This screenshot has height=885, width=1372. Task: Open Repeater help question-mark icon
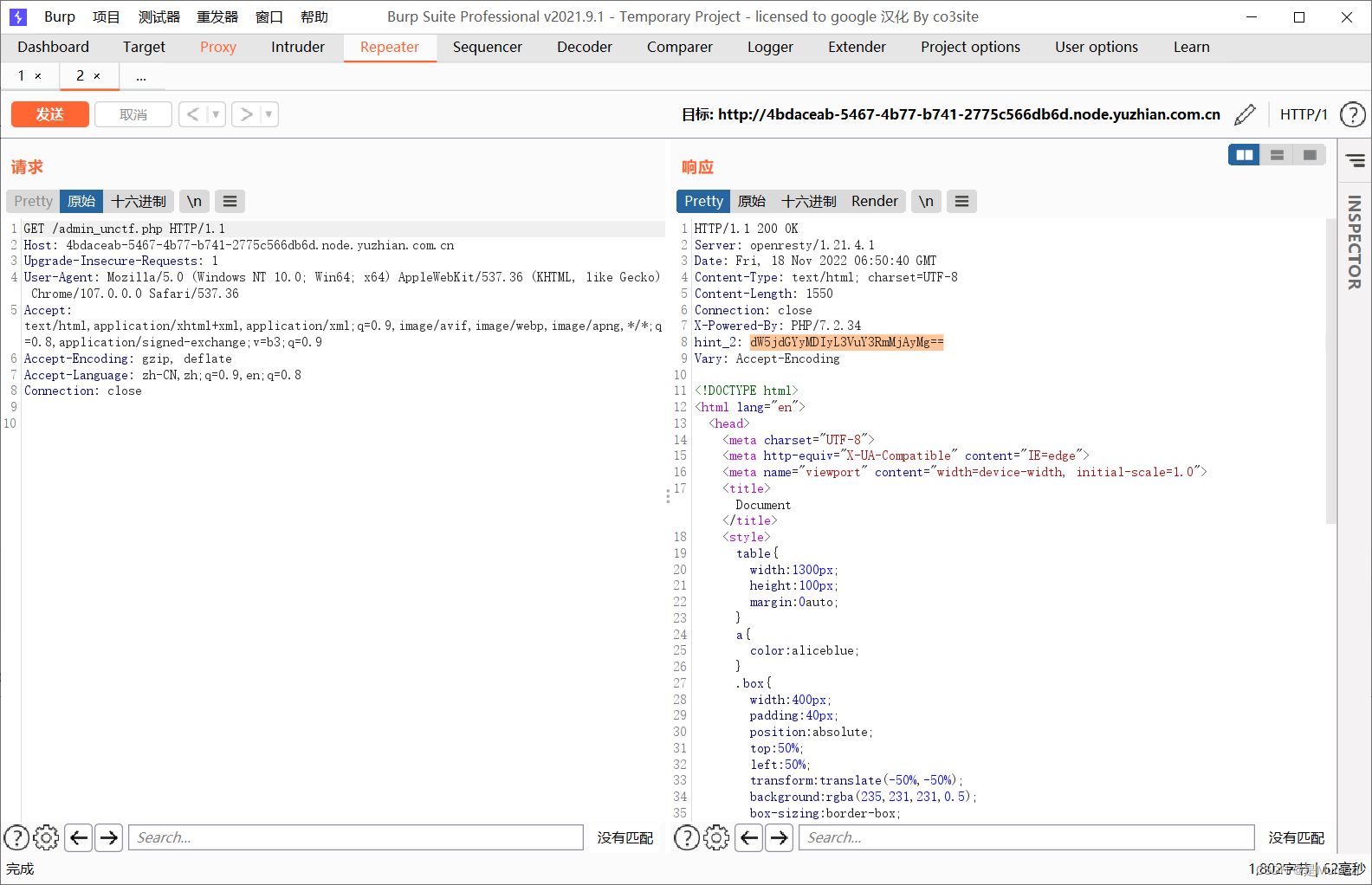point(1352,114)
